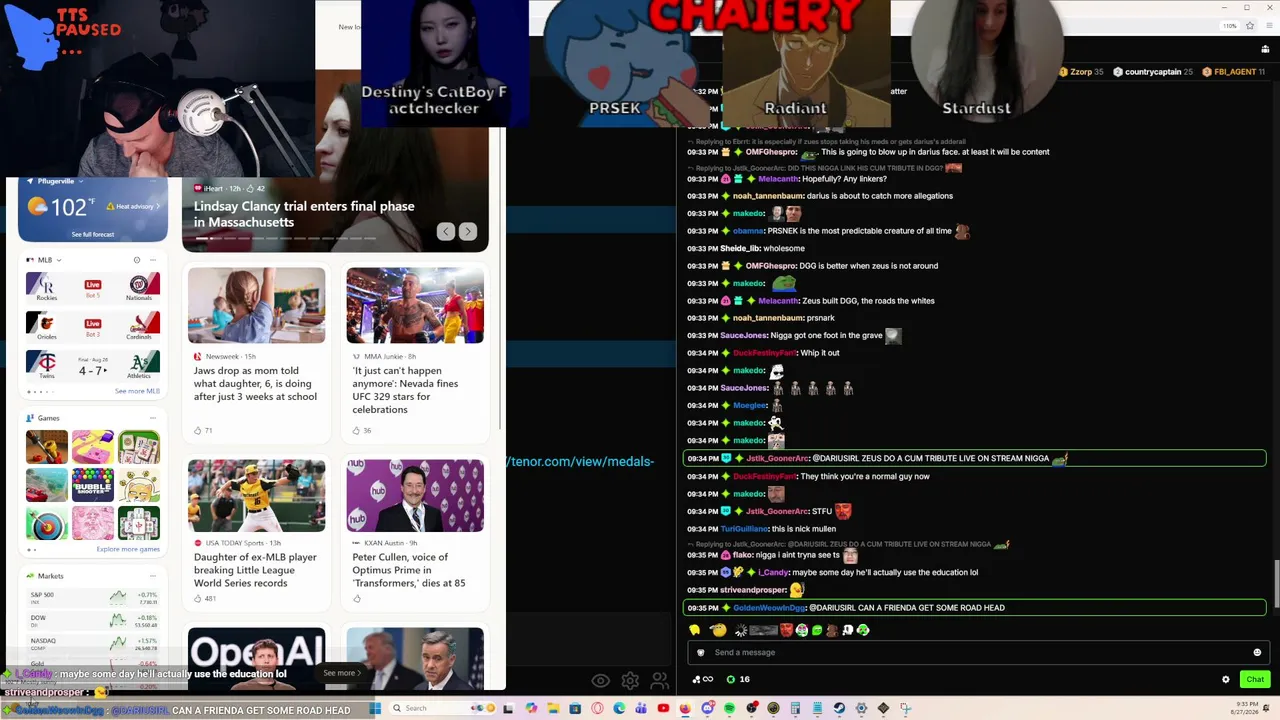The height and width of the screenshot is (720, 1280).
Task: Click the Chat send button
Action: coord(1255,680)
